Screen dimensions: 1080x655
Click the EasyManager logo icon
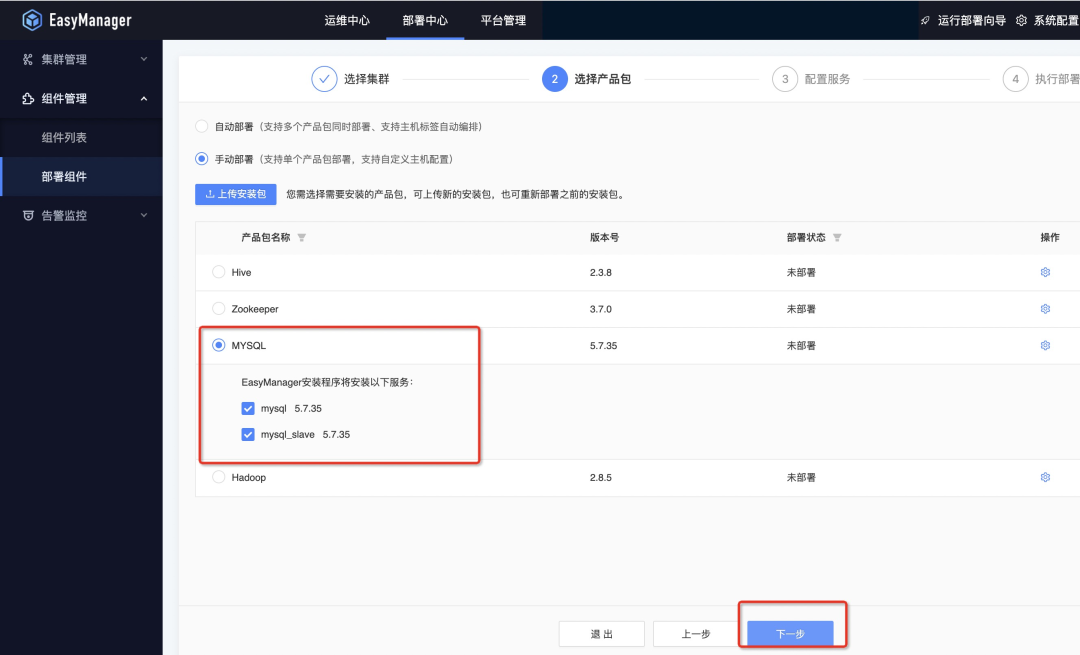click(32, 20)
